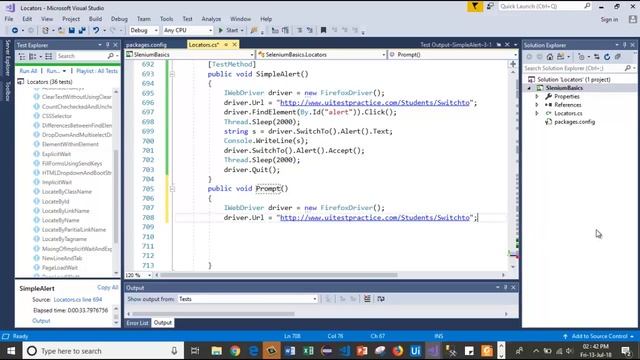This screenshot has height=360, width=640.
Task: Click the Test Explorer vertical scrollbar
Action: tap(116, 196)
